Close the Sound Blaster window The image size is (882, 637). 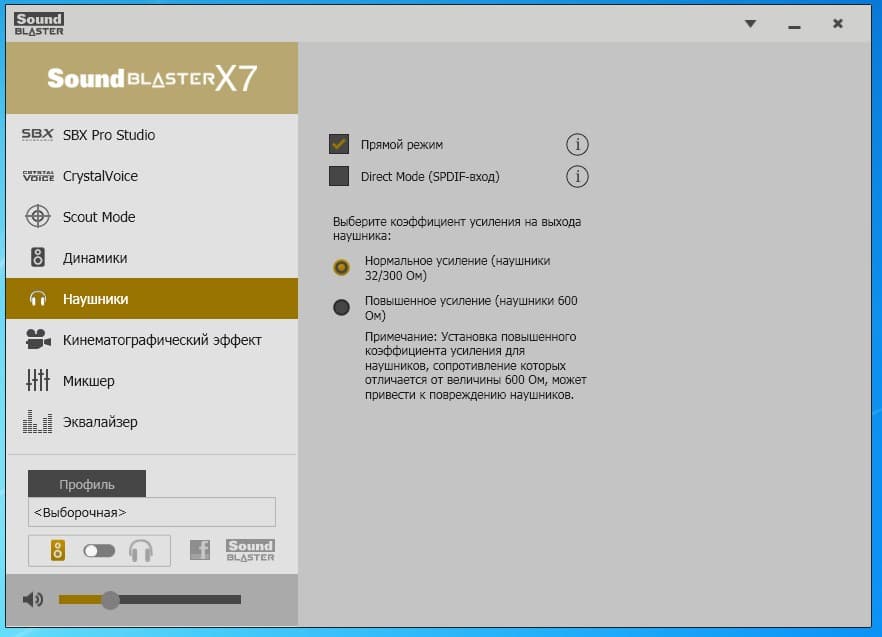[x=838, y=24]
